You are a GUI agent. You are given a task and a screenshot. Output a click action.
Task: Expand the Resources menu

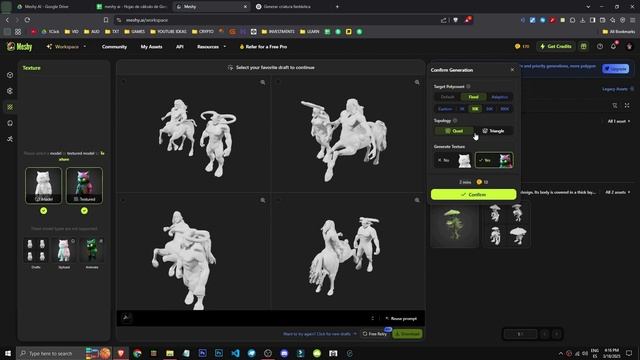pos(211,47)
